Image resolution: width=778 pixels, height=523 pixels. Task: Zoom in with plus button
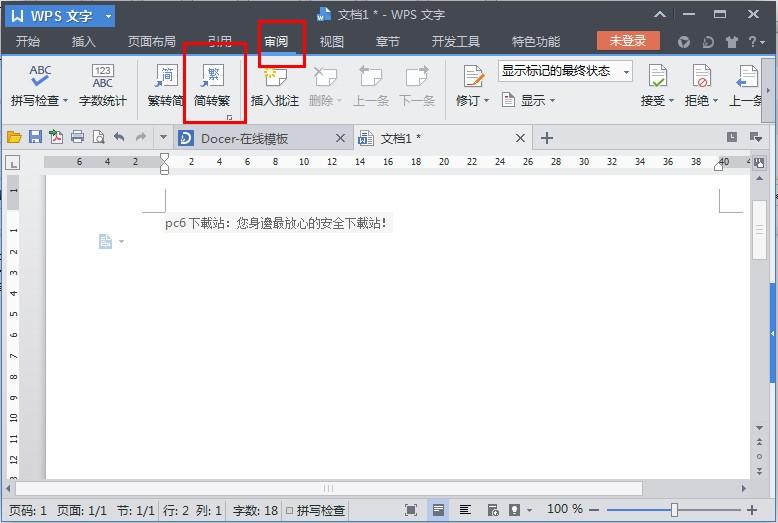pyautogui.click(x=752, y=510)
